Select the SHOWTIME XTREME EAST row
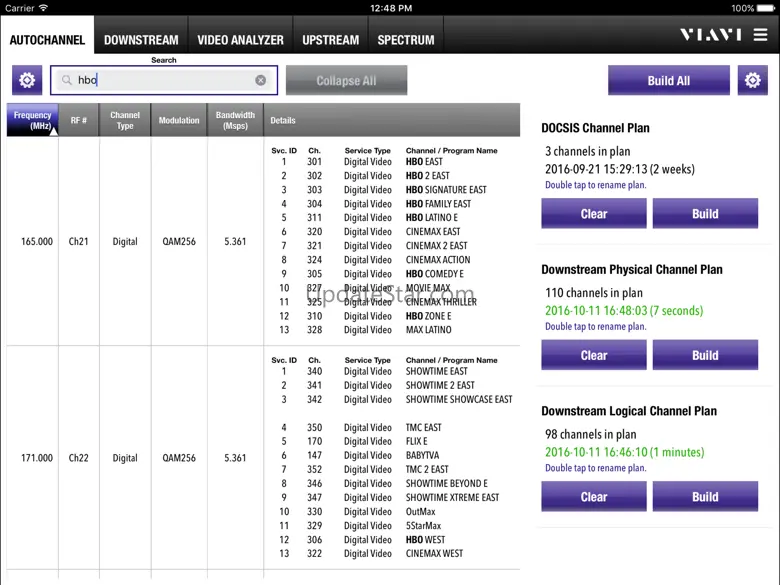The width and height of the screenshot is (780, 585). (x=392, y=497)
